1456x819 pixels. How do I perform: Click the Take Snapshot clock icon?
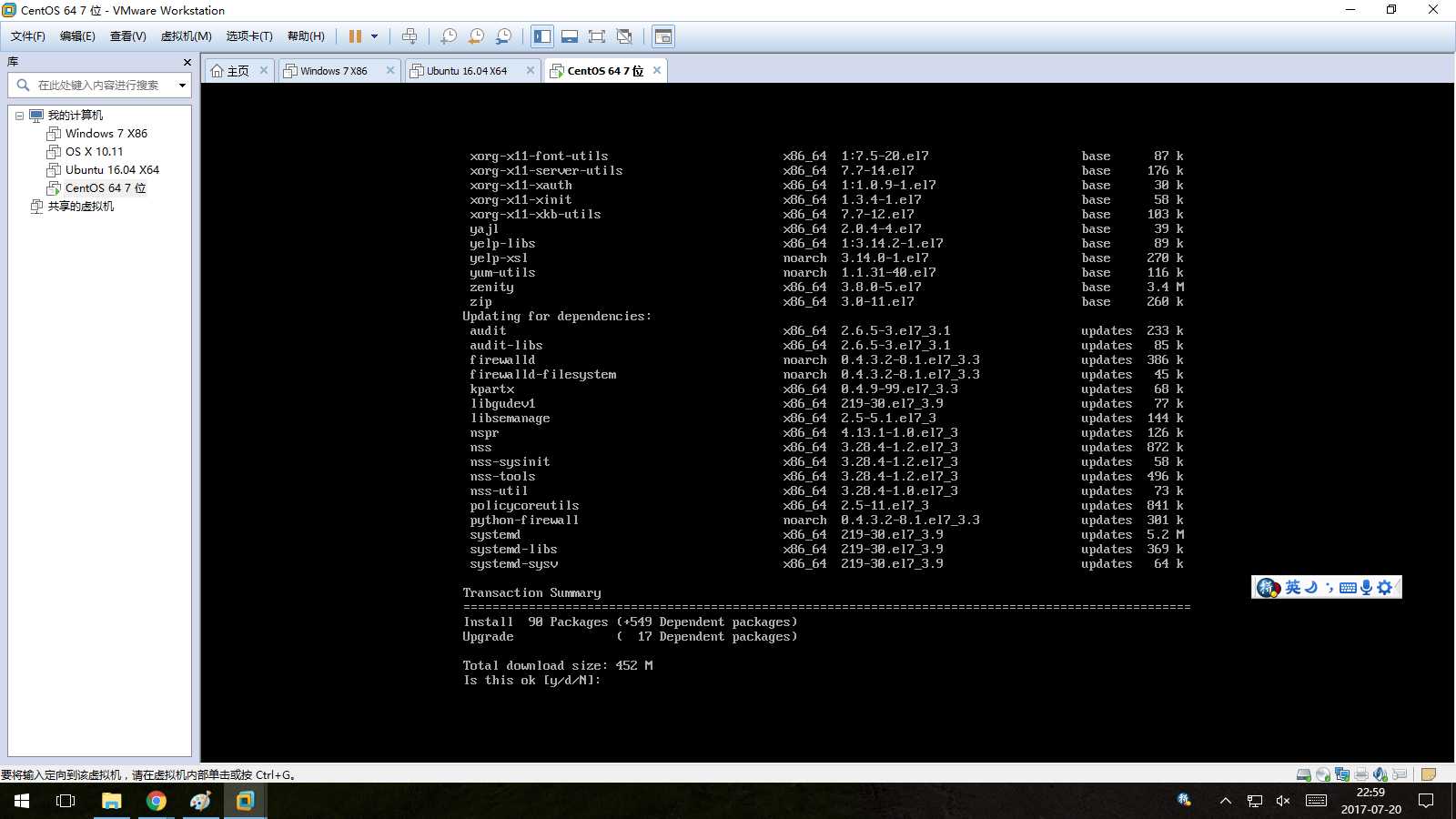click(449, 36)
